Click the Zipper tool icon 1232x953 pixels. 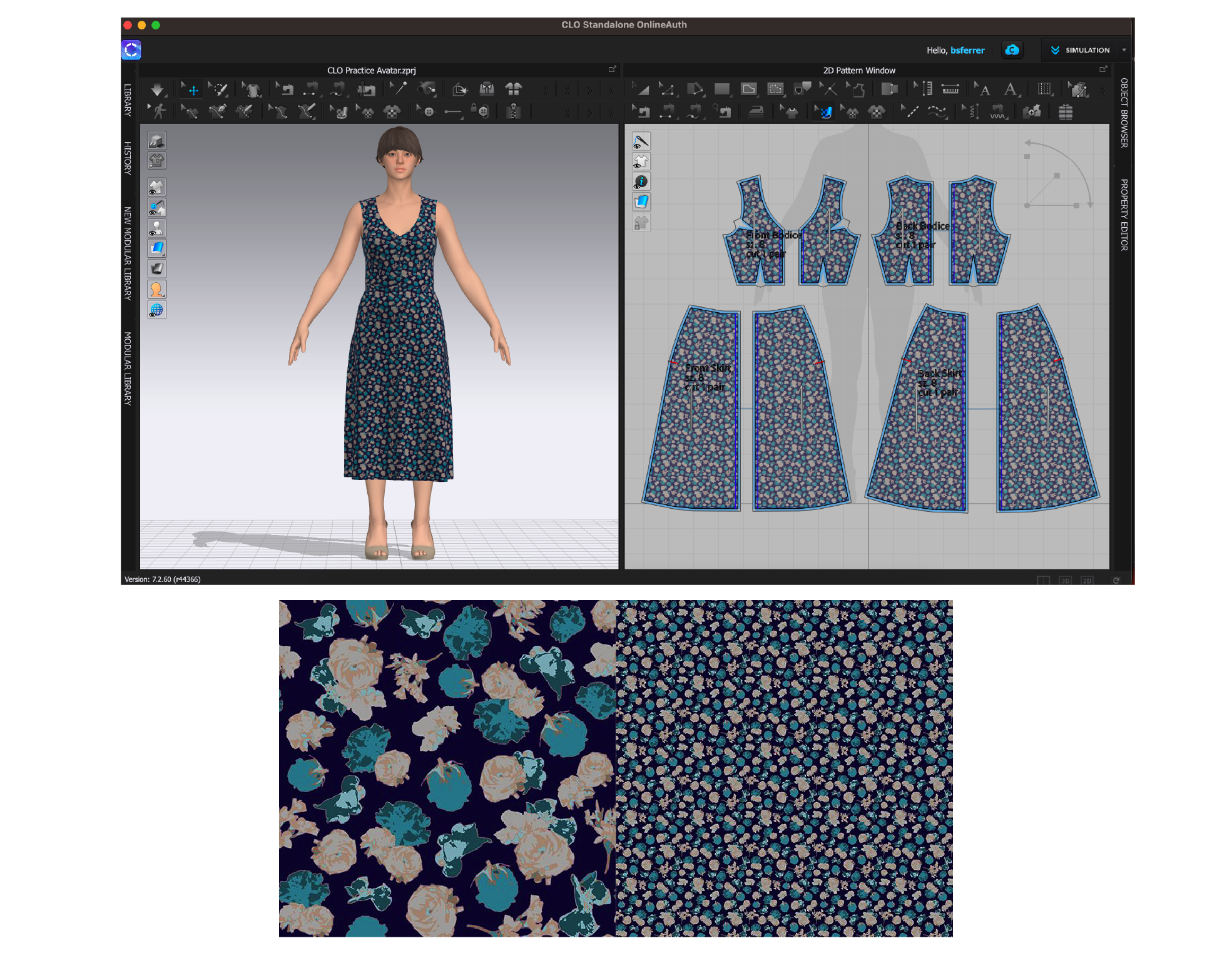tap(513, 112)
